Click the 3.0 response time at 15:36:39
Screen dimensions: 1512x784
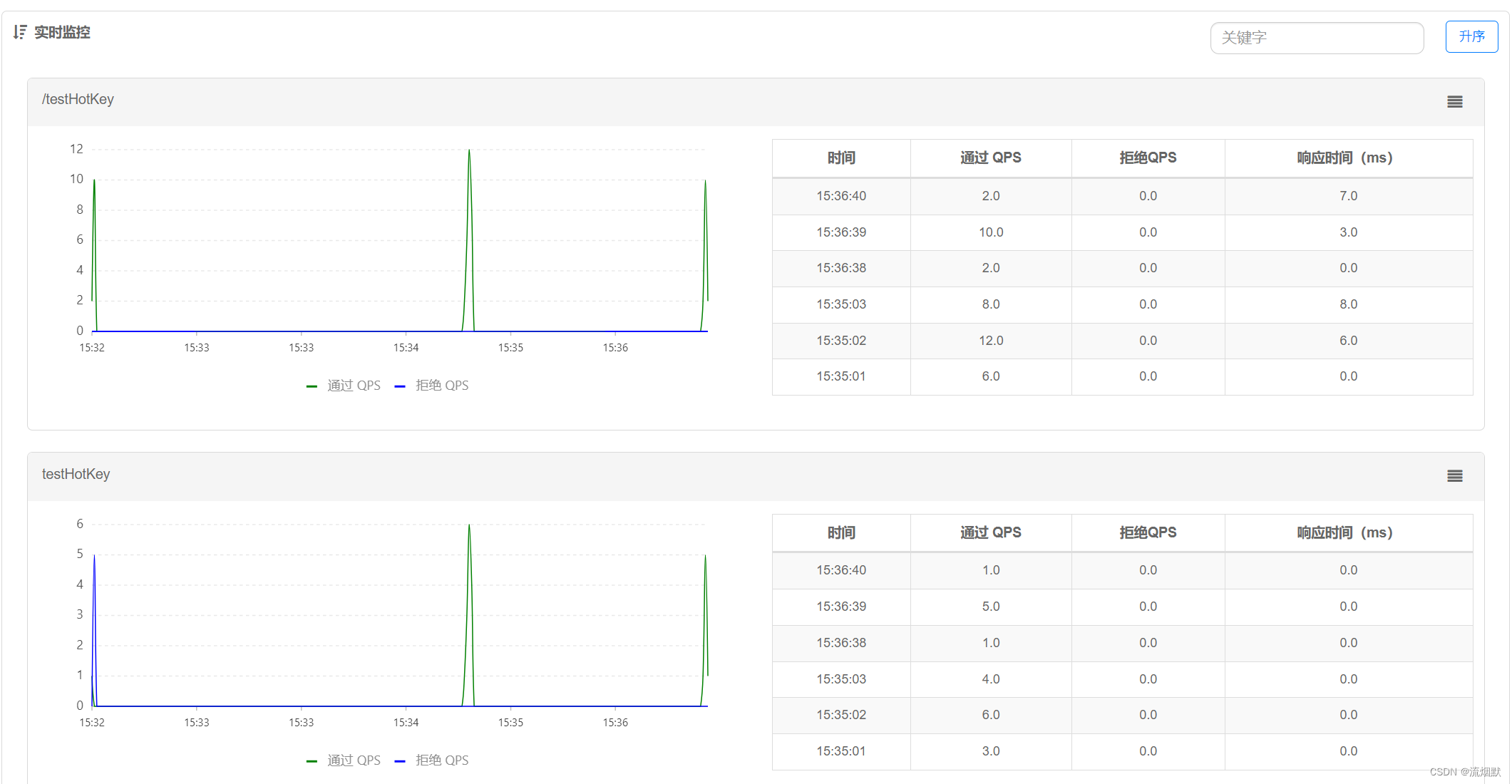[1348, 232]
